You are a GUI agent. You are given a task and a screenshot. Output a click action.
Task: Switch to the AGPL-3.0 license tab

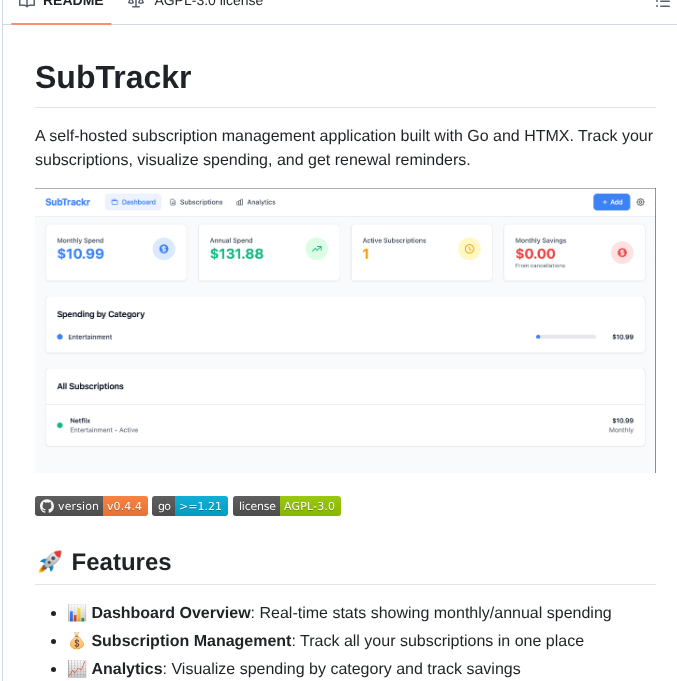click(x=195, y=5)
